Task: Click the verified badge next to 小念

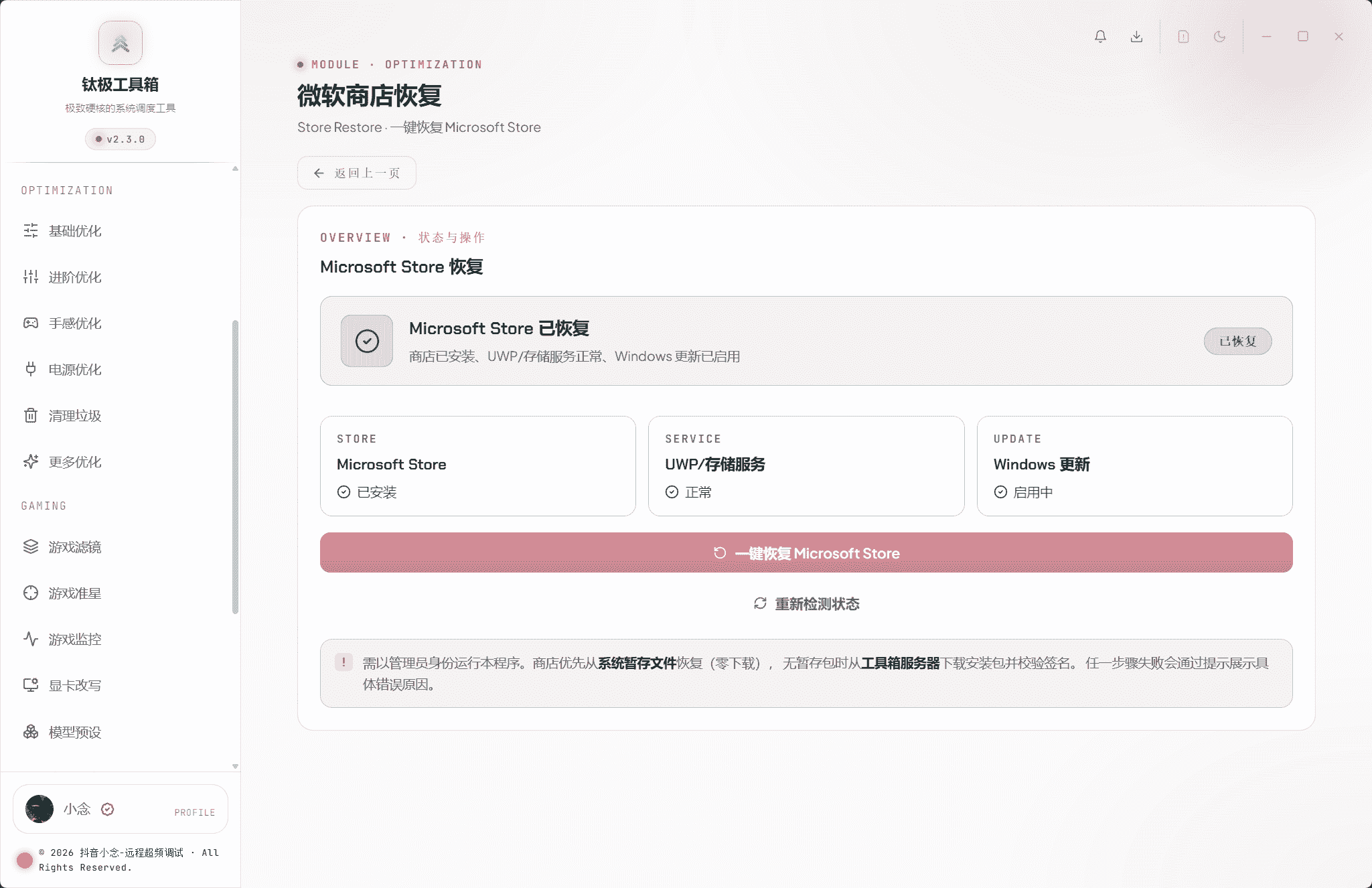Action: 107,809
